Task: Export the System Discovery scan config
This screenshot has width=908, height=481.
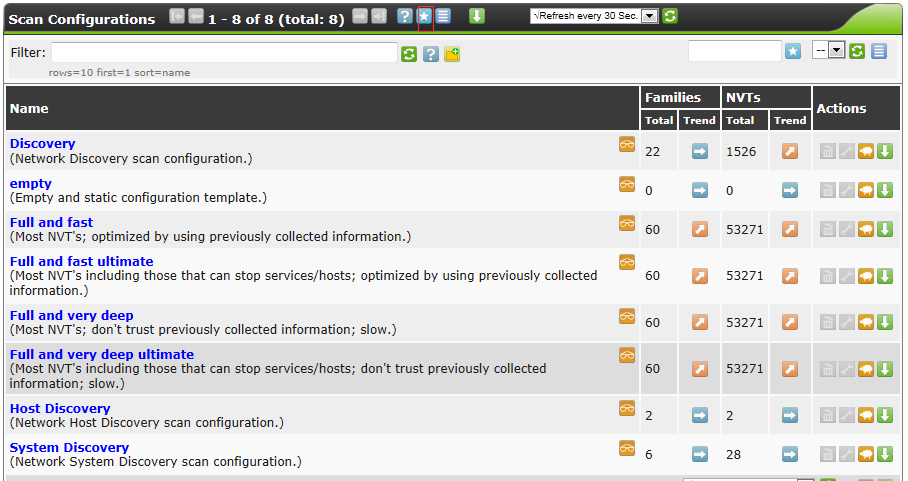Action: click(x=885, y=454)
